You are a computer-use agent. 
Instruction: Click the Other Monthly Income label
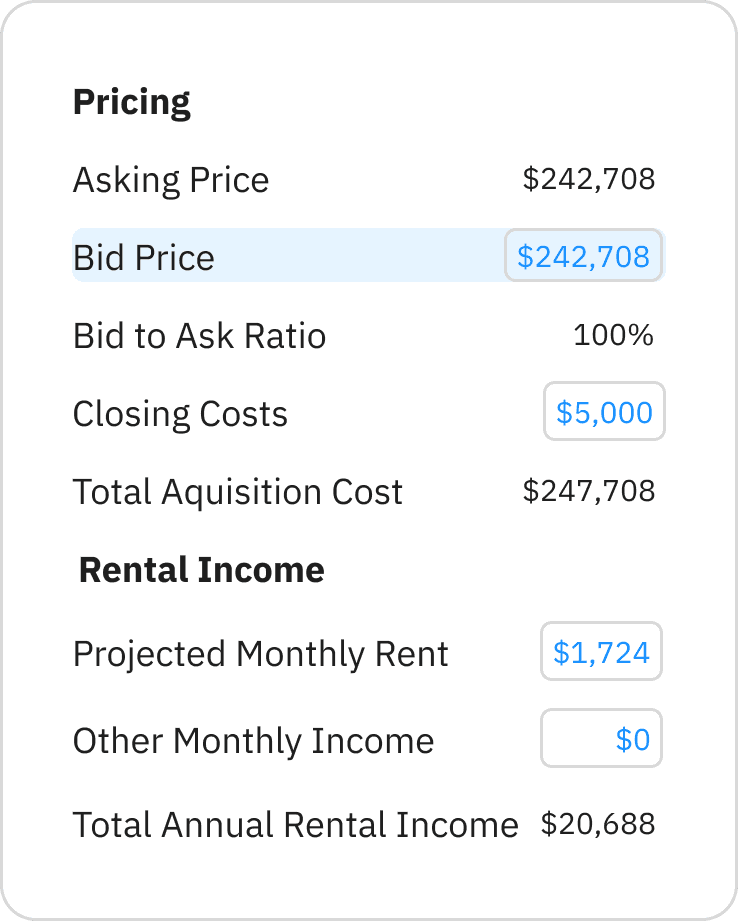click(253, 741)
